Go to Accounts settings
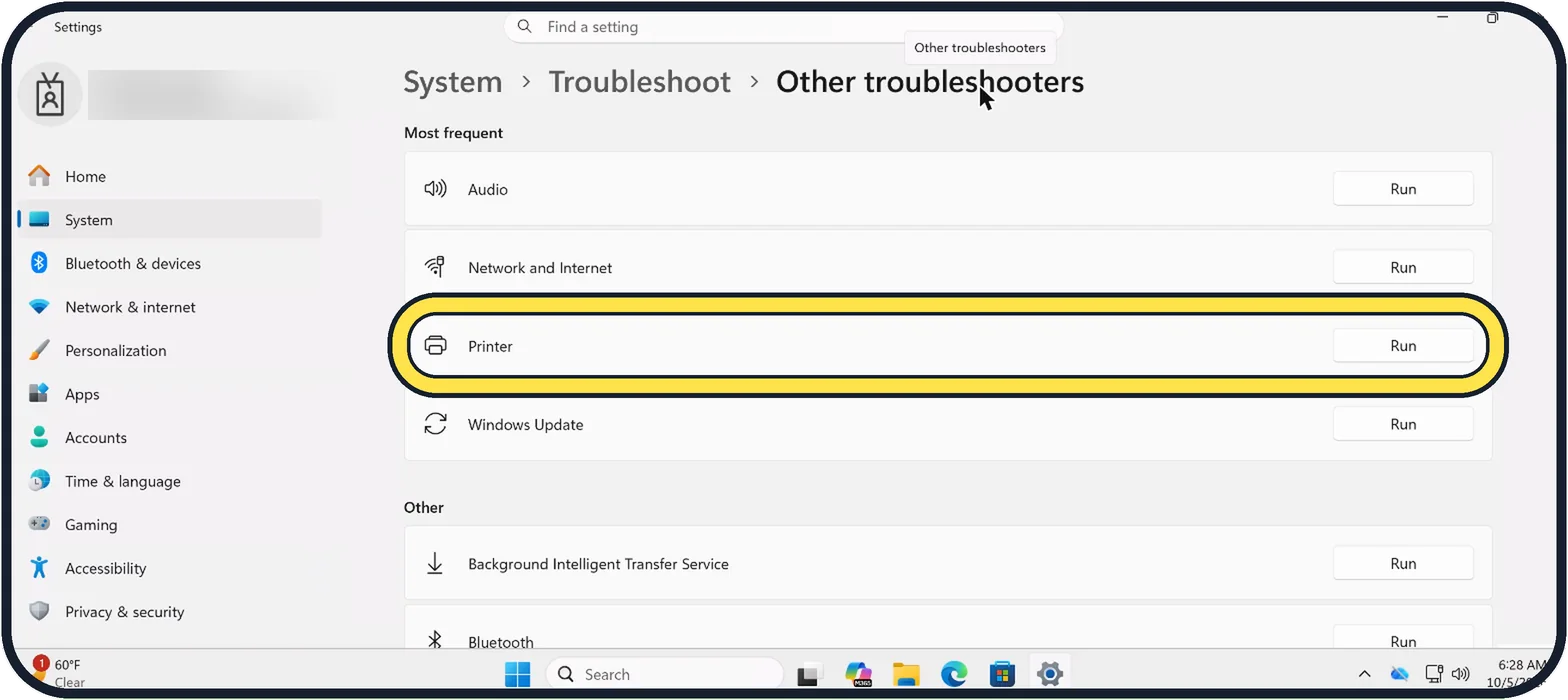 tap(169, 437)
